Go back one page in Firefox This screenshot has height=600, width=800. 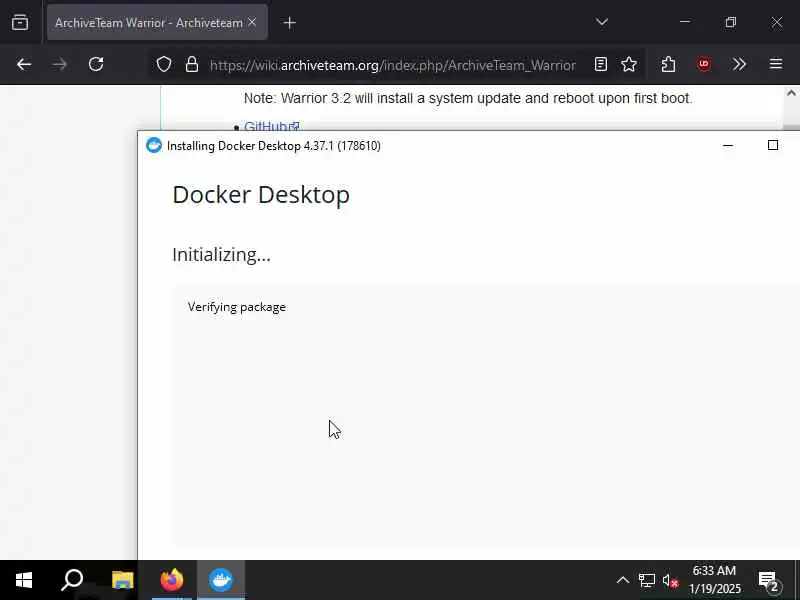click(x=24, y=64)
